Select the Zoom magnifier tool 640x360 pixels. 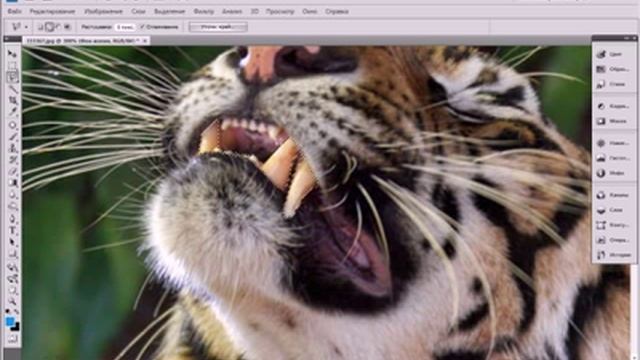13,302
